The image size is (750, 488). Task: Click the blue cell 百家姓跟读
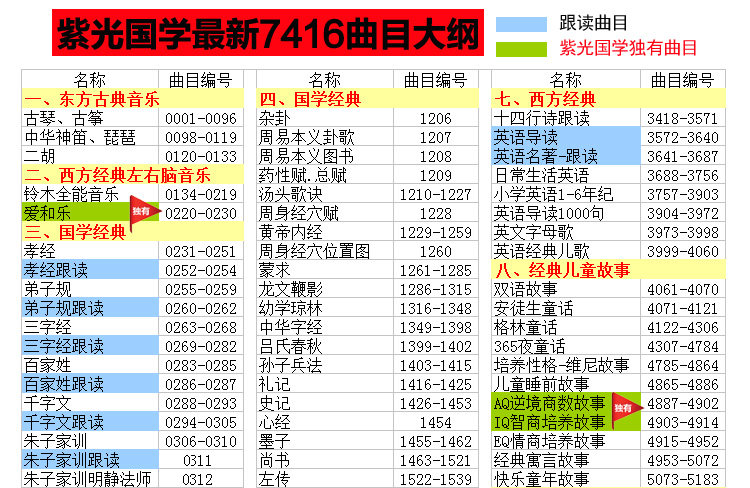(90, 384)
